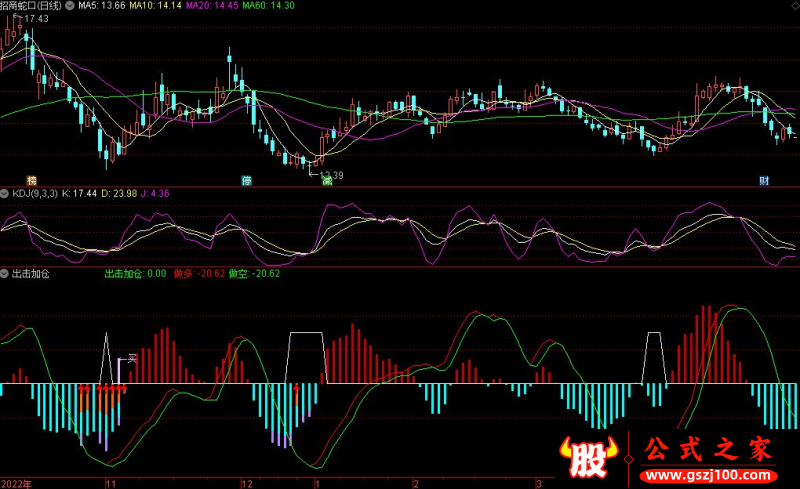Expand the main chart MA indicator dropdown arrow
The image size is (800, 489).
(x=70, y=6)
